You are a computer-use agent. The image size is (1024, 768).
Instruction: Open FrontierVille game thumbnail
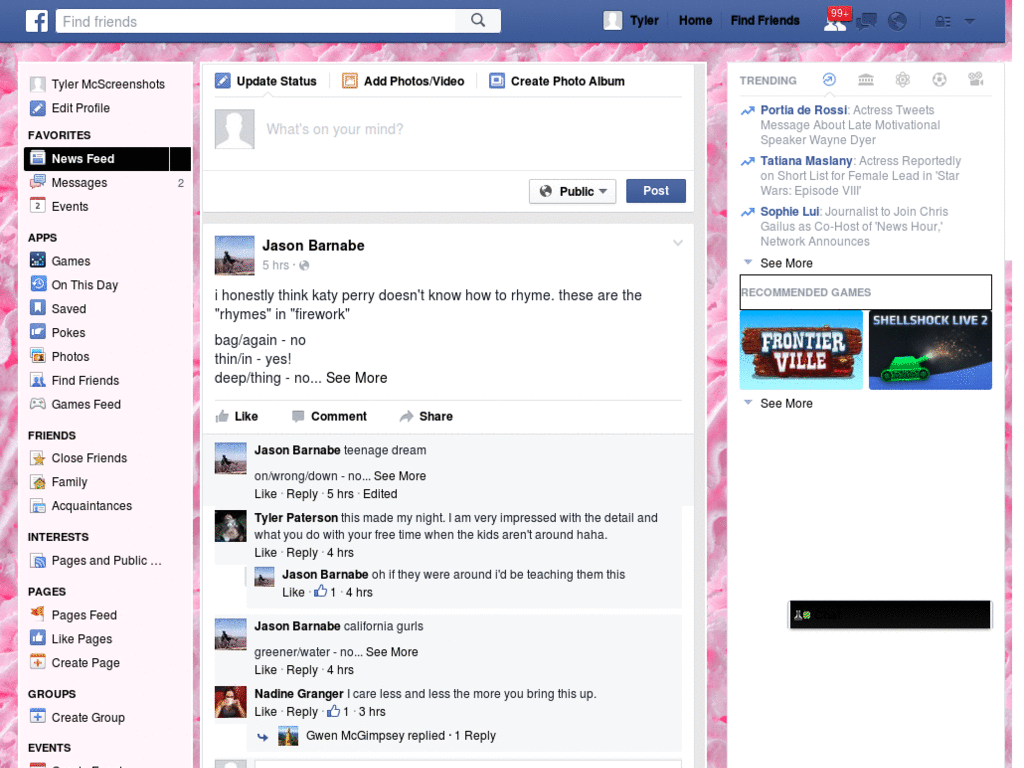pos(801,350)
